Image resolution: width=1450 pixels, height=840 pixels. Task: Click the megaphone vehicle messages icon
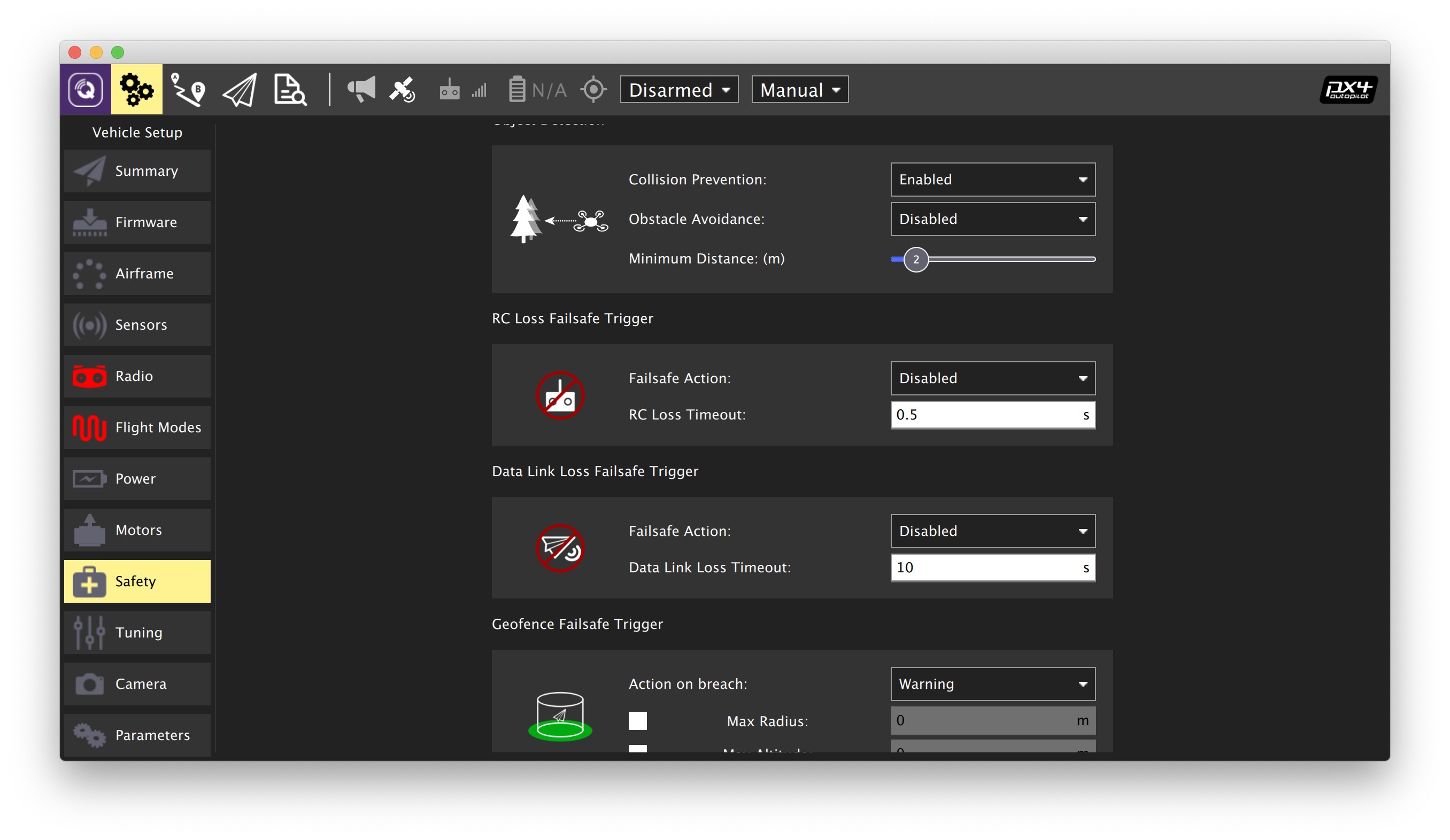[361, 90]
